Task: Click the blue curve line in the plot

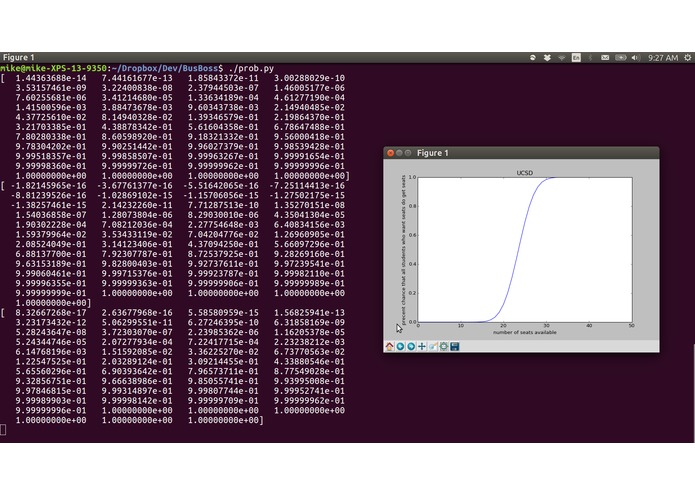Action: [x=519, y=250]
